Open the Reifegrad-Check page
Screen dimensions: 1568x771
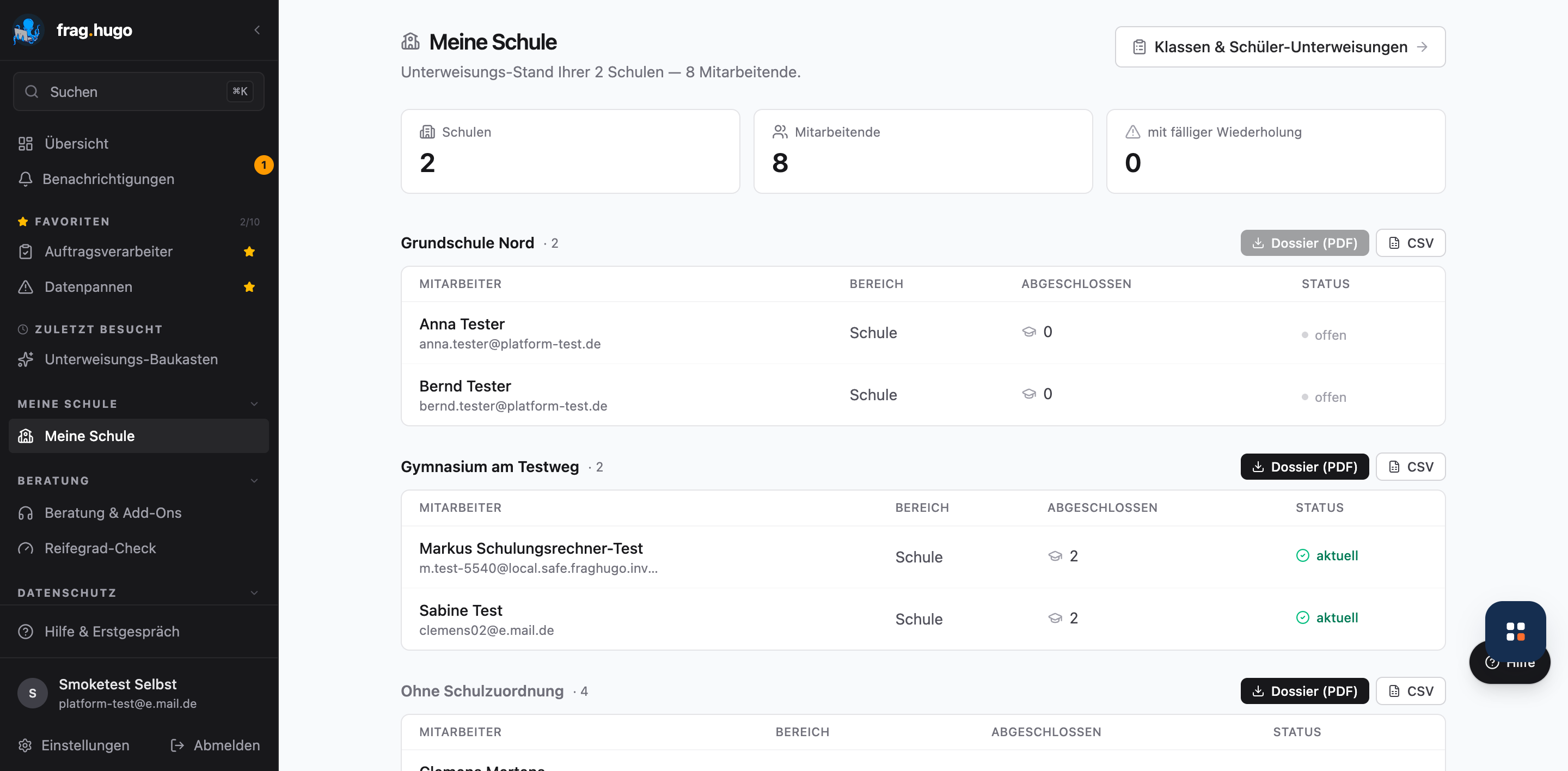pos(139,548)
